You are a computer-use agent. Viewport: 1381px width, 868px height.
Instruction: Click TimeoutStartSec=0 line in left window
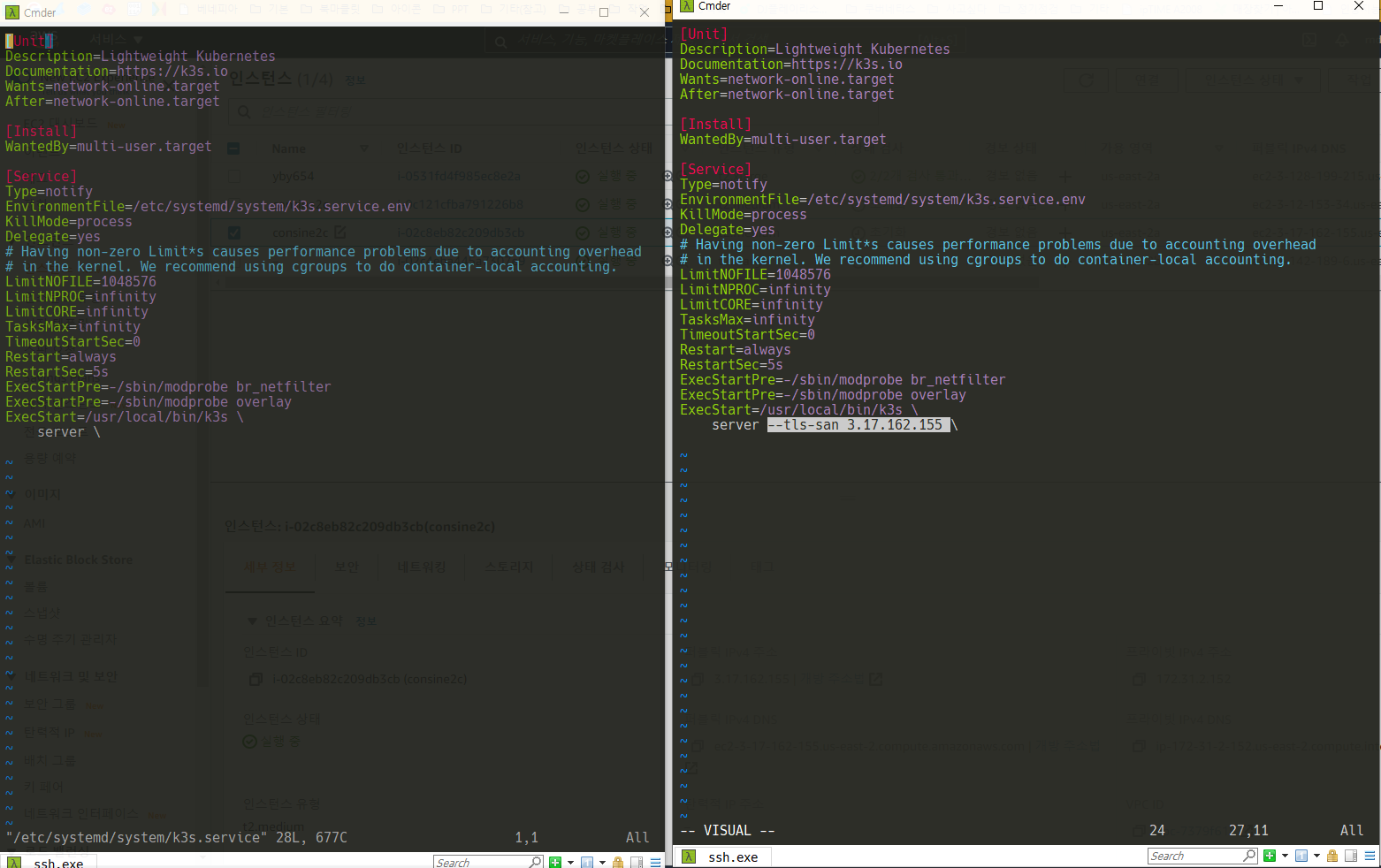pos(72,342)
